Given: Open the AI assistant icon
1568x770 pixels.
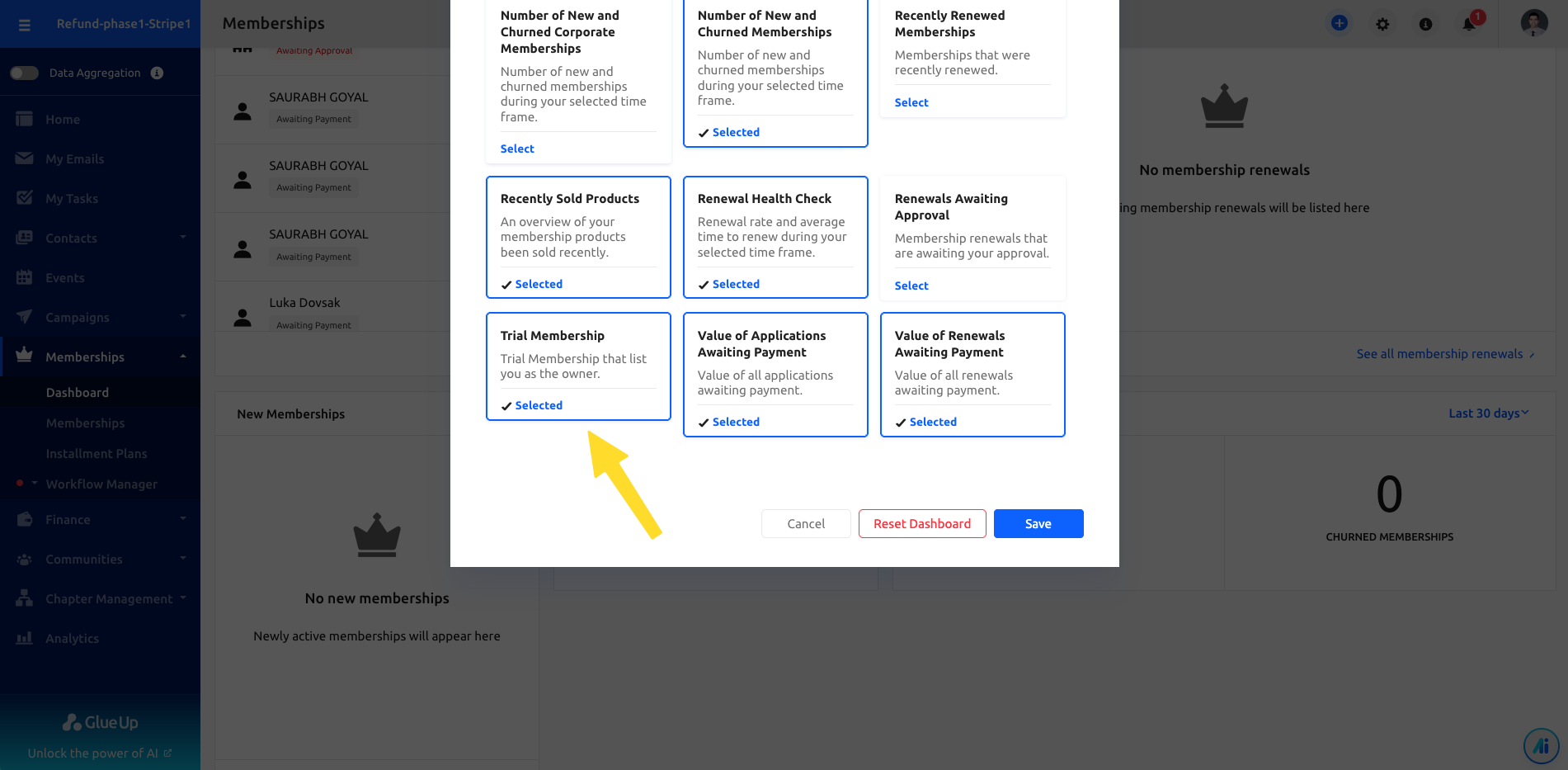Looking at the screenshot, I should pyautogui.click(x=1541, y=746).
